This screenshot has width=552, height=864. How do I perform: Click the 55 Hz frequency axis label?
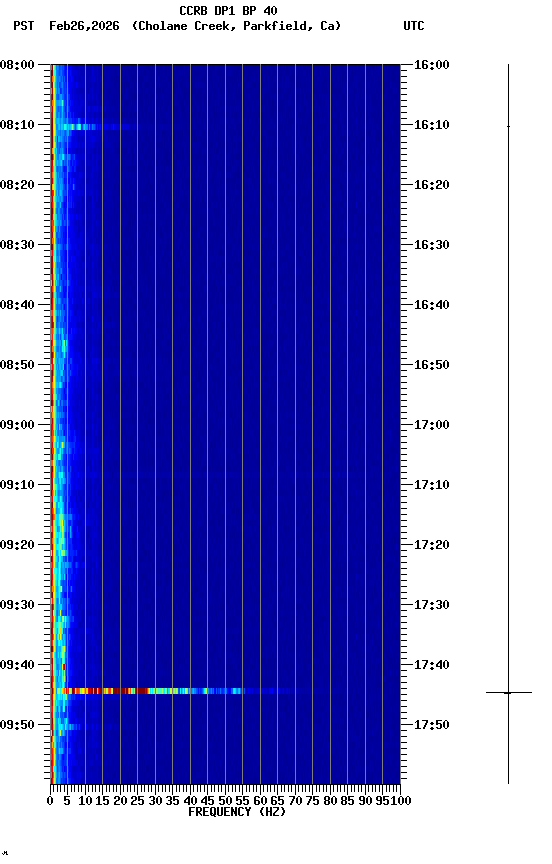click(242, 801)
